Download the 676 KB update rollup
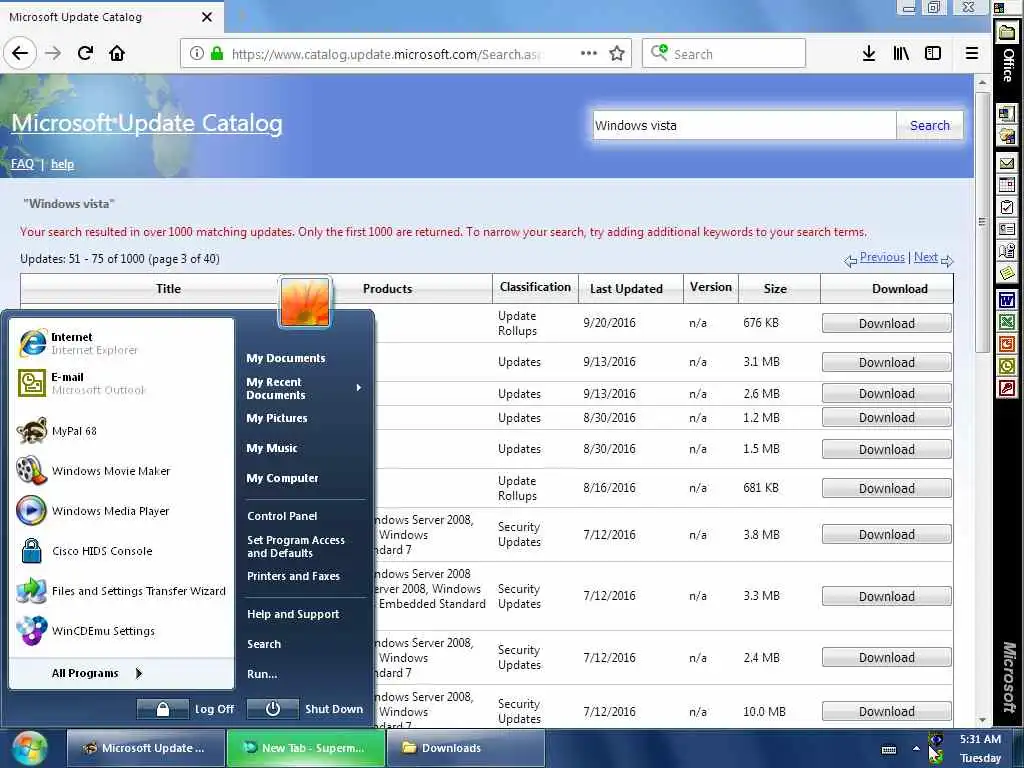 [886, 323]
